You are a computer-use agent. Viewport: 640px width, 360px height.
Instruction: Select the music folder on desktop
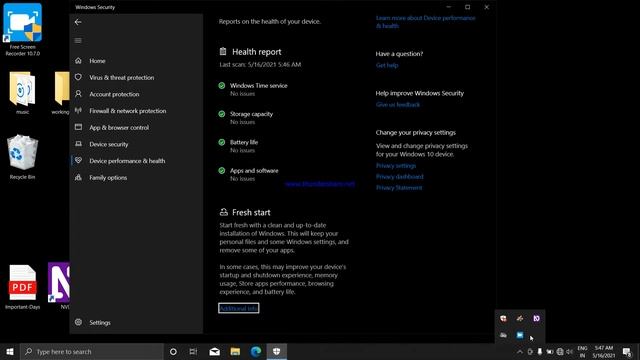point(22,93)
